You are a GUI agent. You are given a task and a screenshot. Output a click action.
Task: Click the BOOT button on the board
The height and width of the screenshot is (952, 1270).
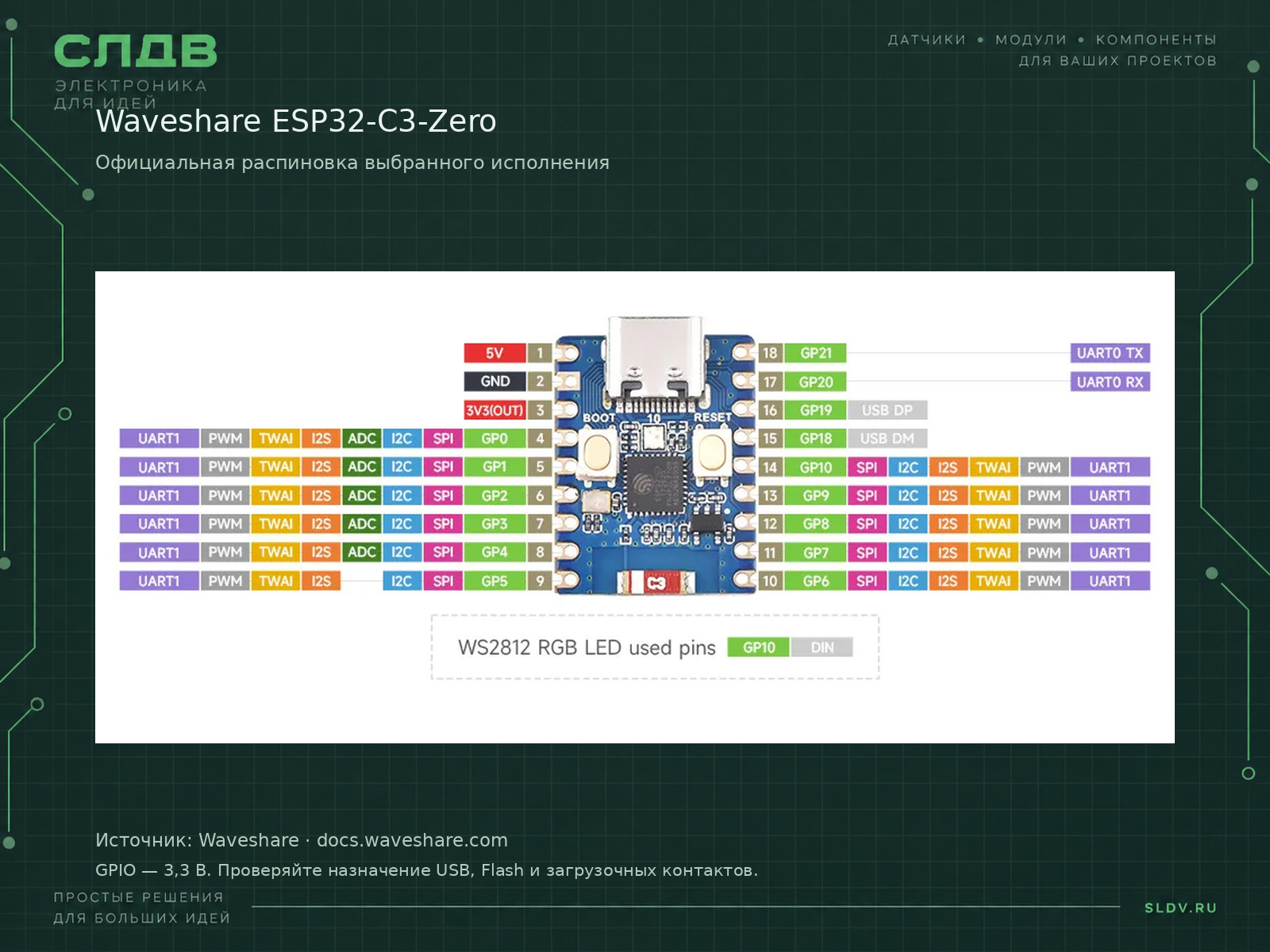point(596,453)
